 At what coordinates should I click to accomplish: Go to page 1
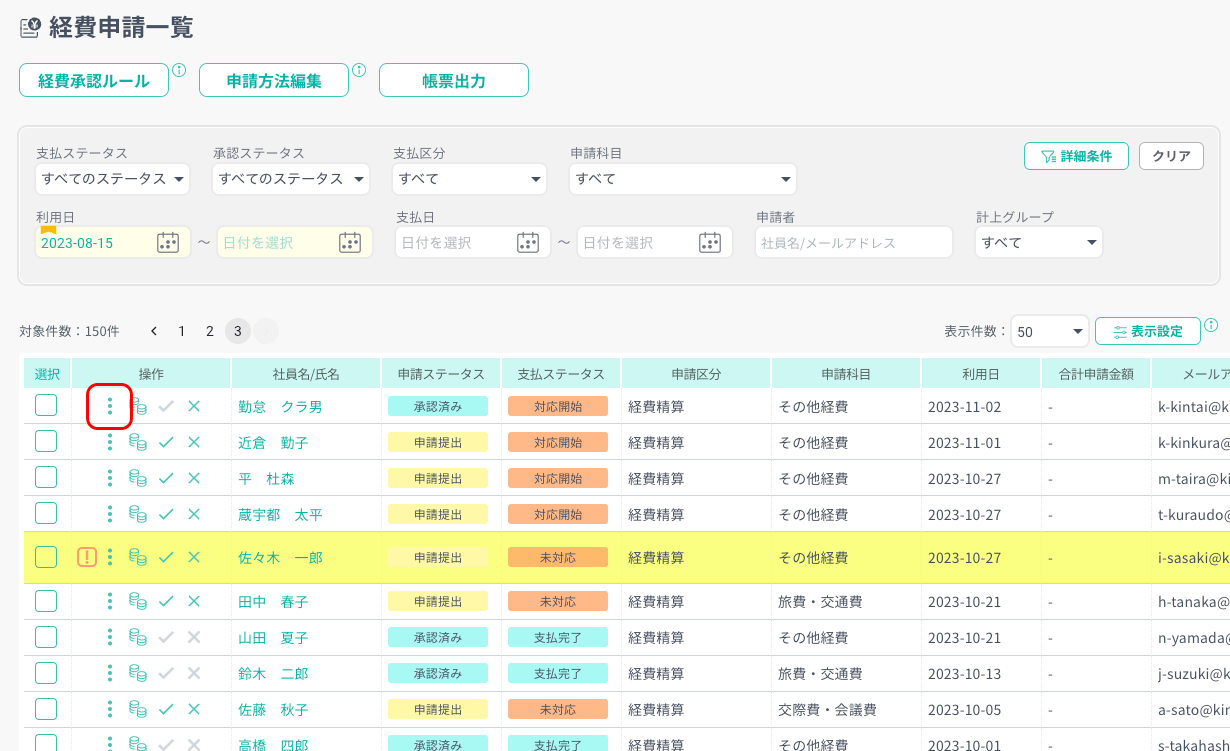point(182,331)
